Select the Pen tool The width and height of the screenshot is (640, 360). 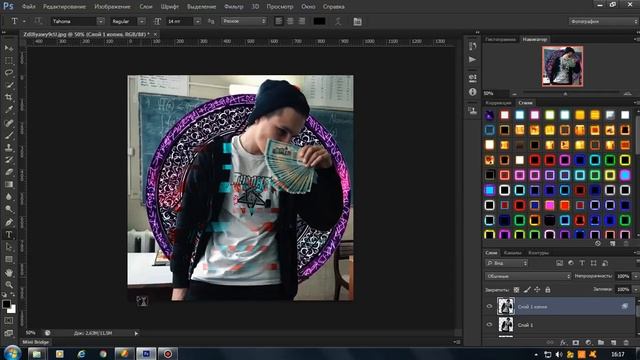coord(9,222)
